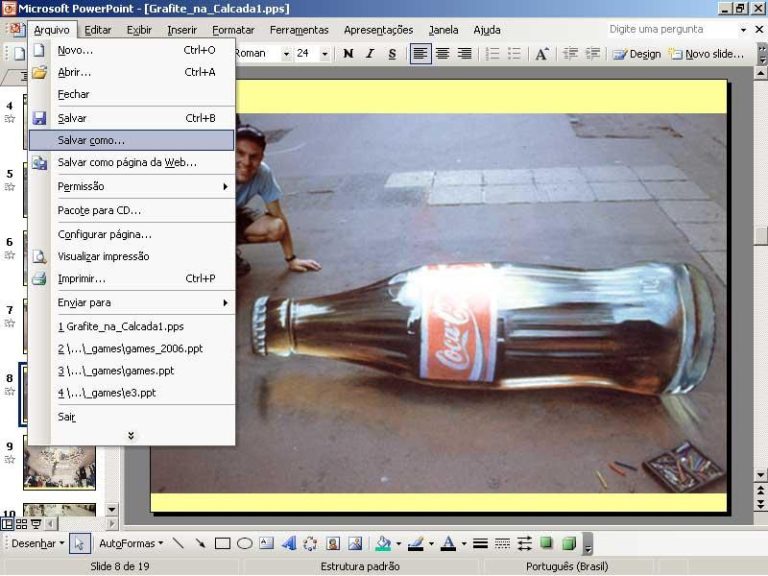Viewport: 768px width, 576px height.
Task: Open Formatar menu
Action: click(x=233, y=30)
